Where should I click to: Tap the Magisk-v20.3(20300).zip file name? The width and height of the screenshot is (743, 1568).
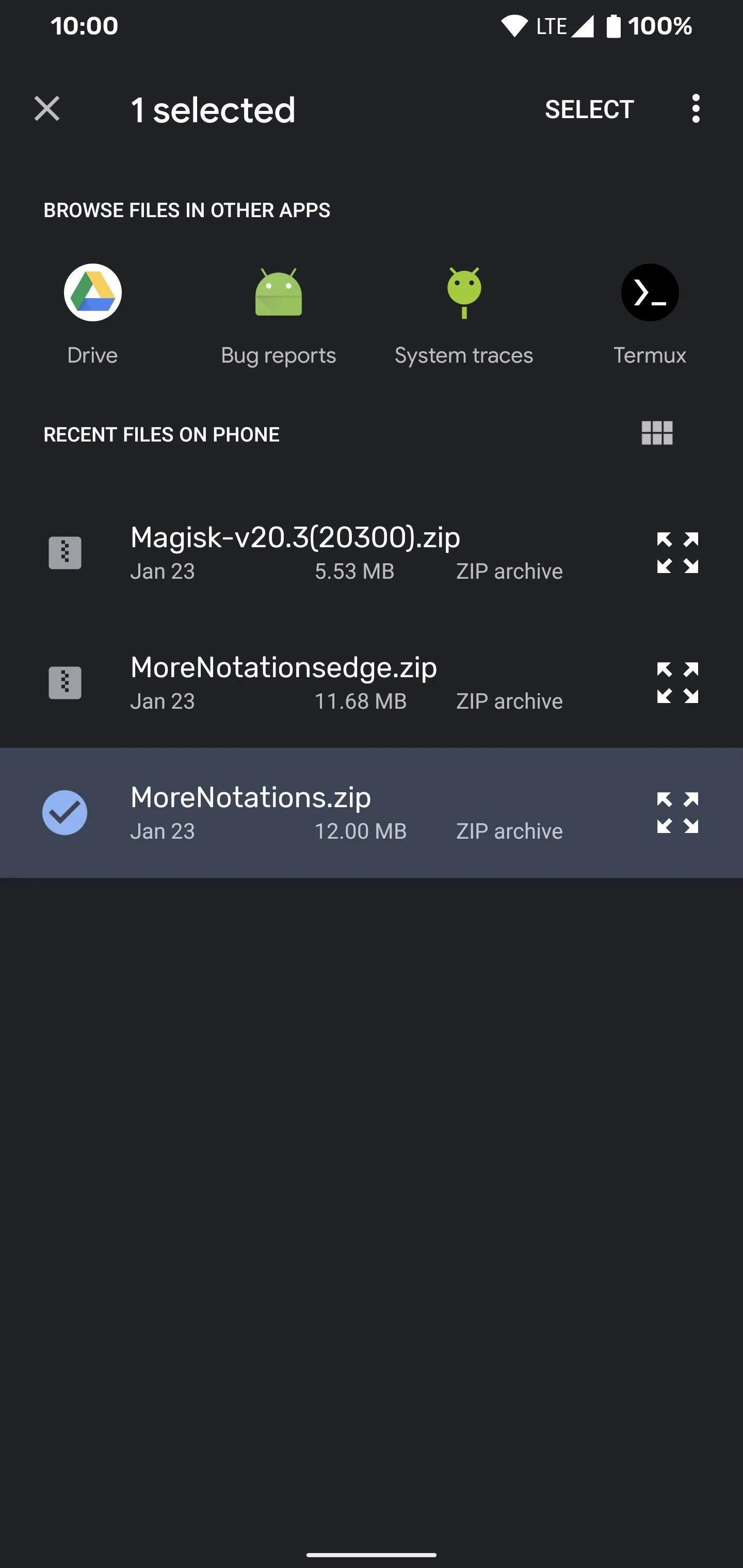295,537
